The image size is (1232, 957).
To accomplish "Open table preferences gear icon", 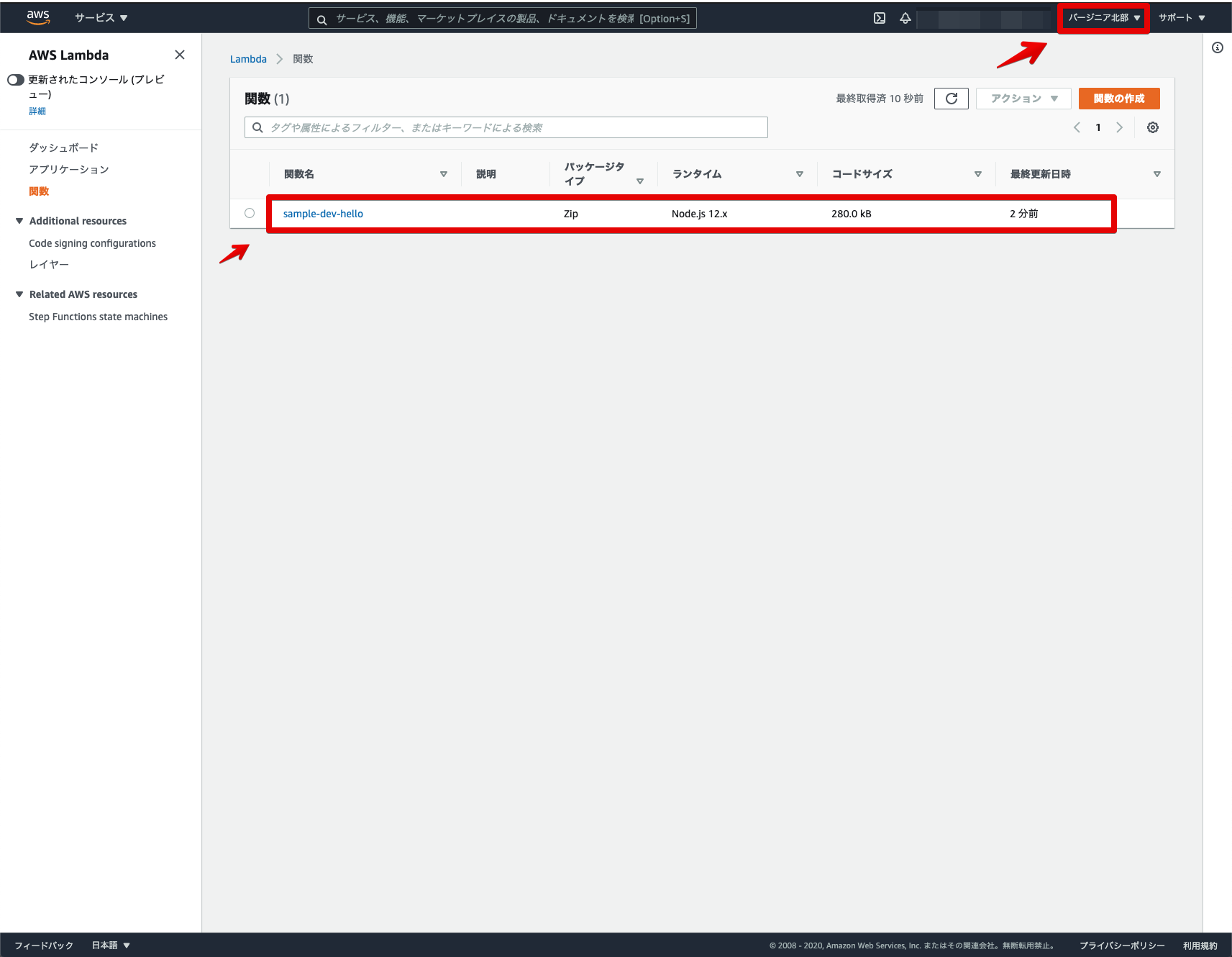I will 1153,127.
